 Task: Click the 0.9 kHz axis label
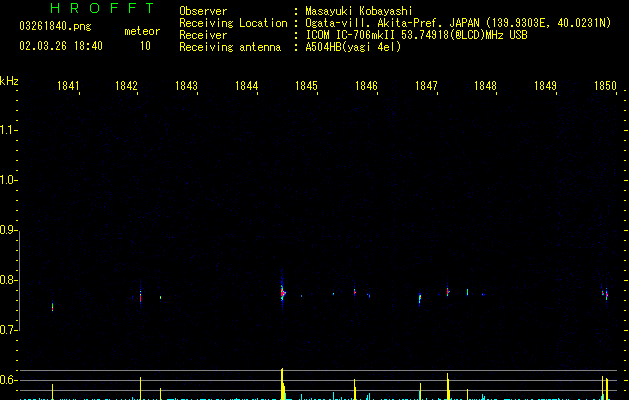(x=8, y=230)
